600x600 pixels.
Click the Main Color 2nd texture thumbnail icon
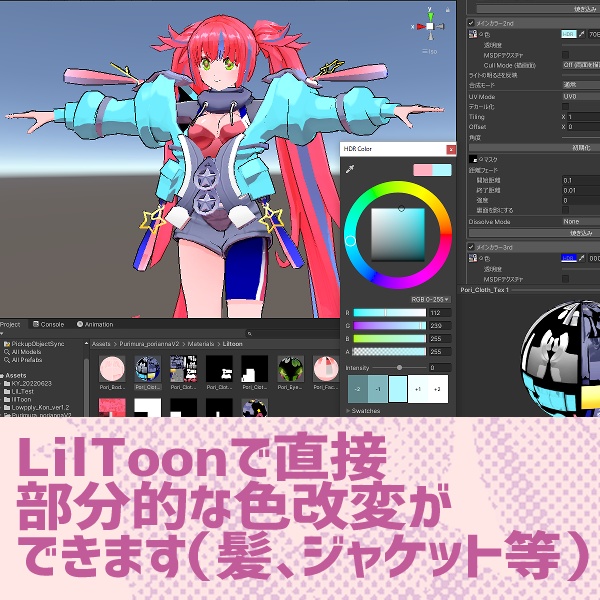(x=473, y=34)
